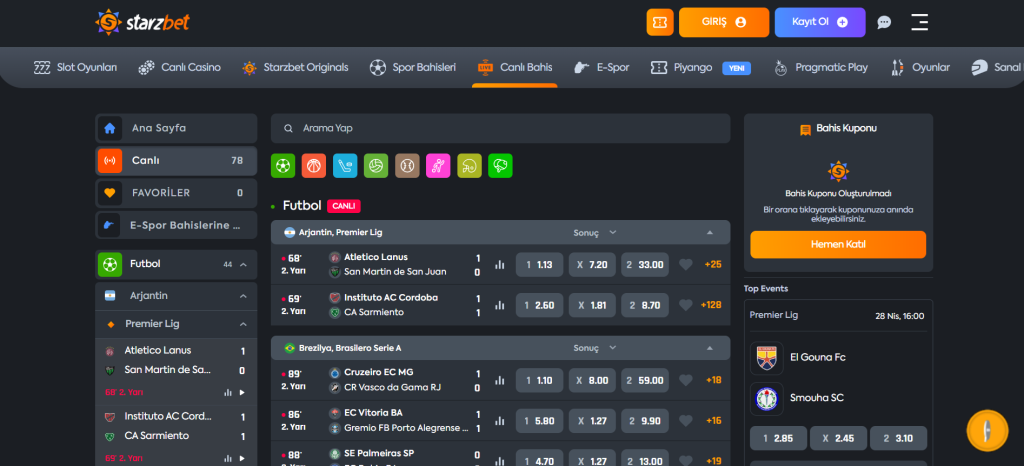
Task: Click the Hemen Katıl button
Action: [838, 245]
